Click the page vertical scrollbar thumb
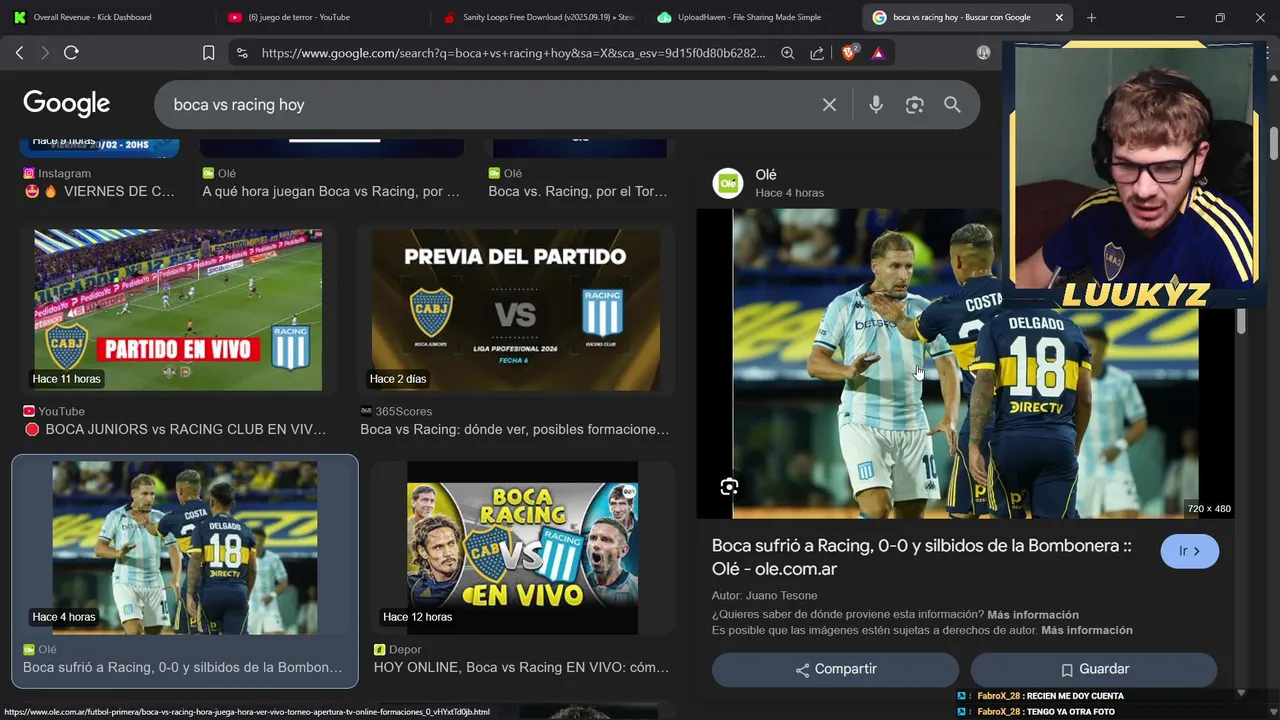The height and width of the screenshot is (720, 1280). click(x=1273, y=143)
